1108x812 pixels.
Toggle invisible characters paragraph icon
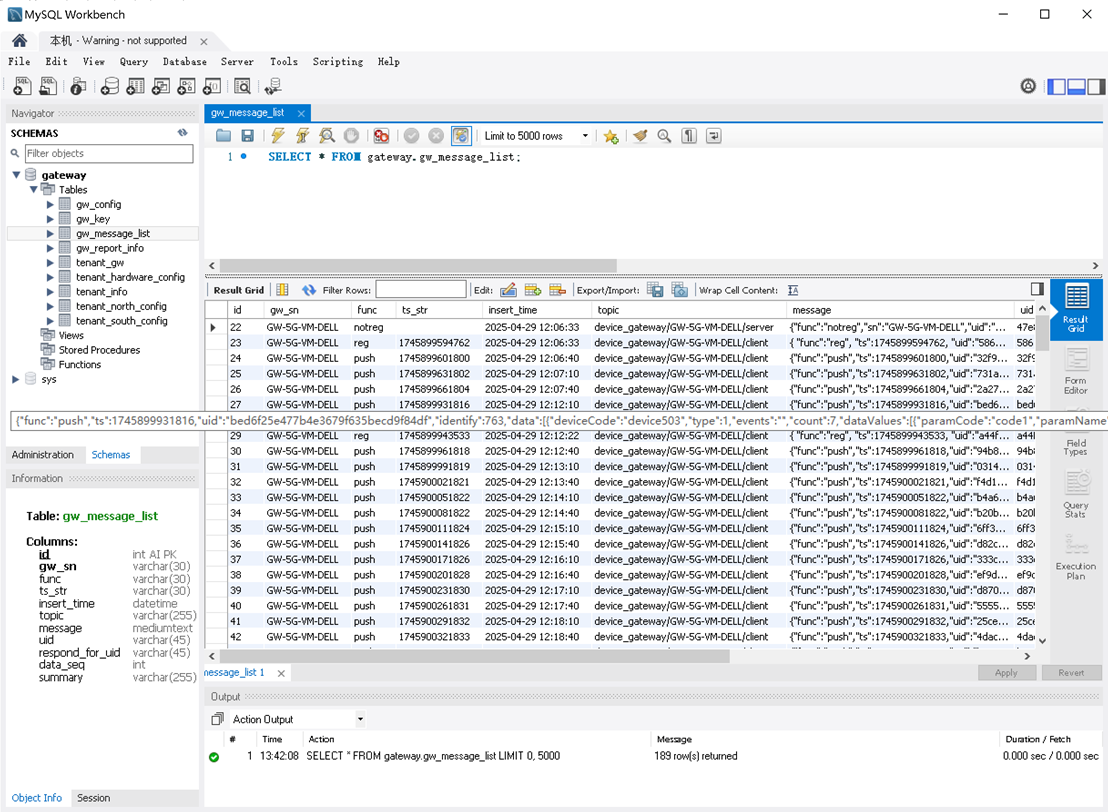689,136
